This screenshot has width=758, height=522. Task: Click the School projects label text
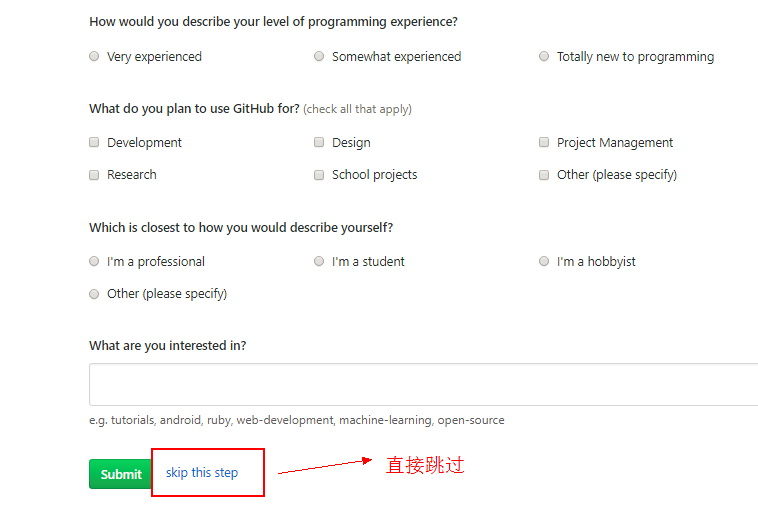(x=374, y=175)
